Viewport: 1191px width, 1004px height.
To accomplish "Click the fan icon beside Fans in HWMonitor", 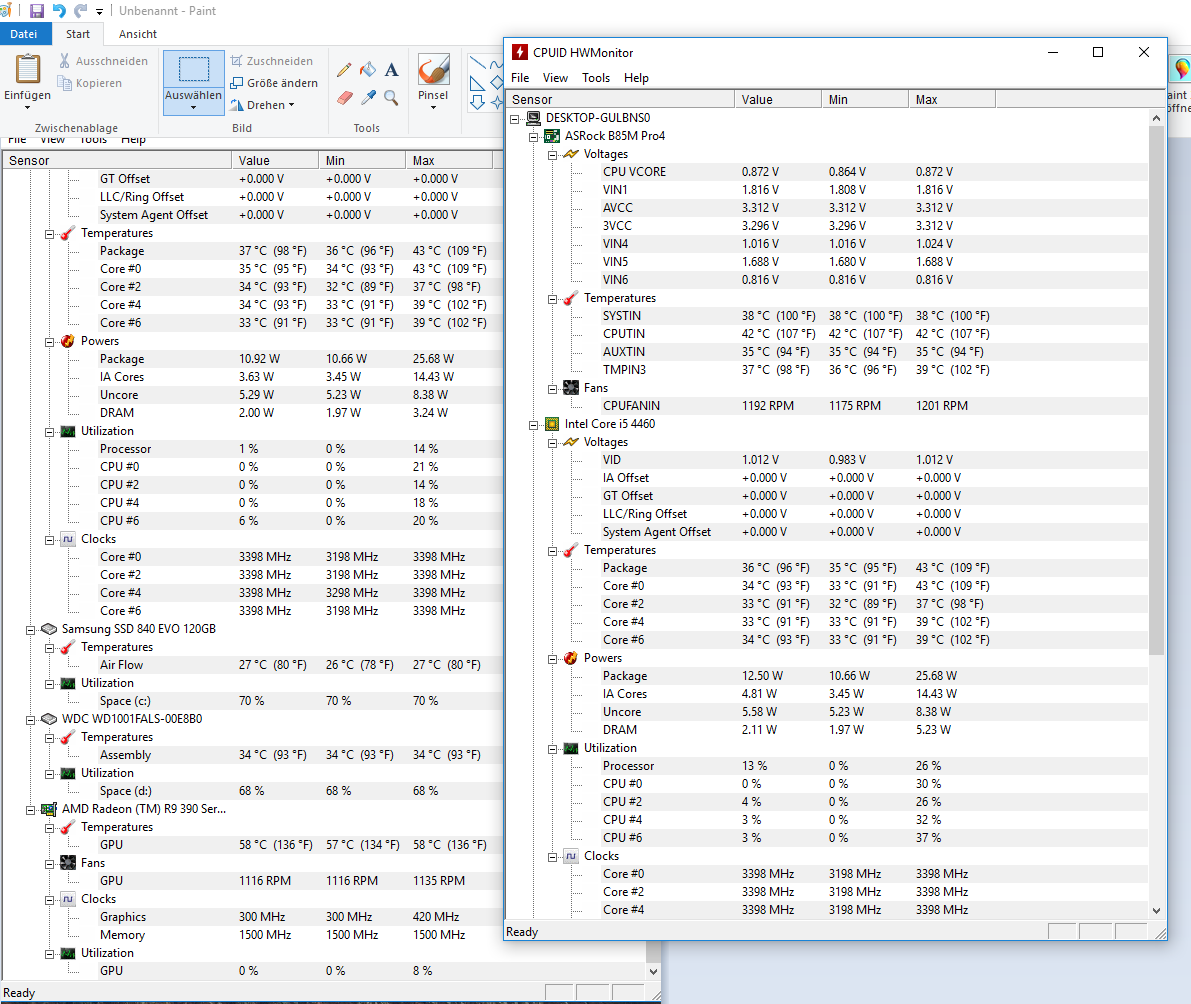I will pyautogui.click(x=571, y=388).
